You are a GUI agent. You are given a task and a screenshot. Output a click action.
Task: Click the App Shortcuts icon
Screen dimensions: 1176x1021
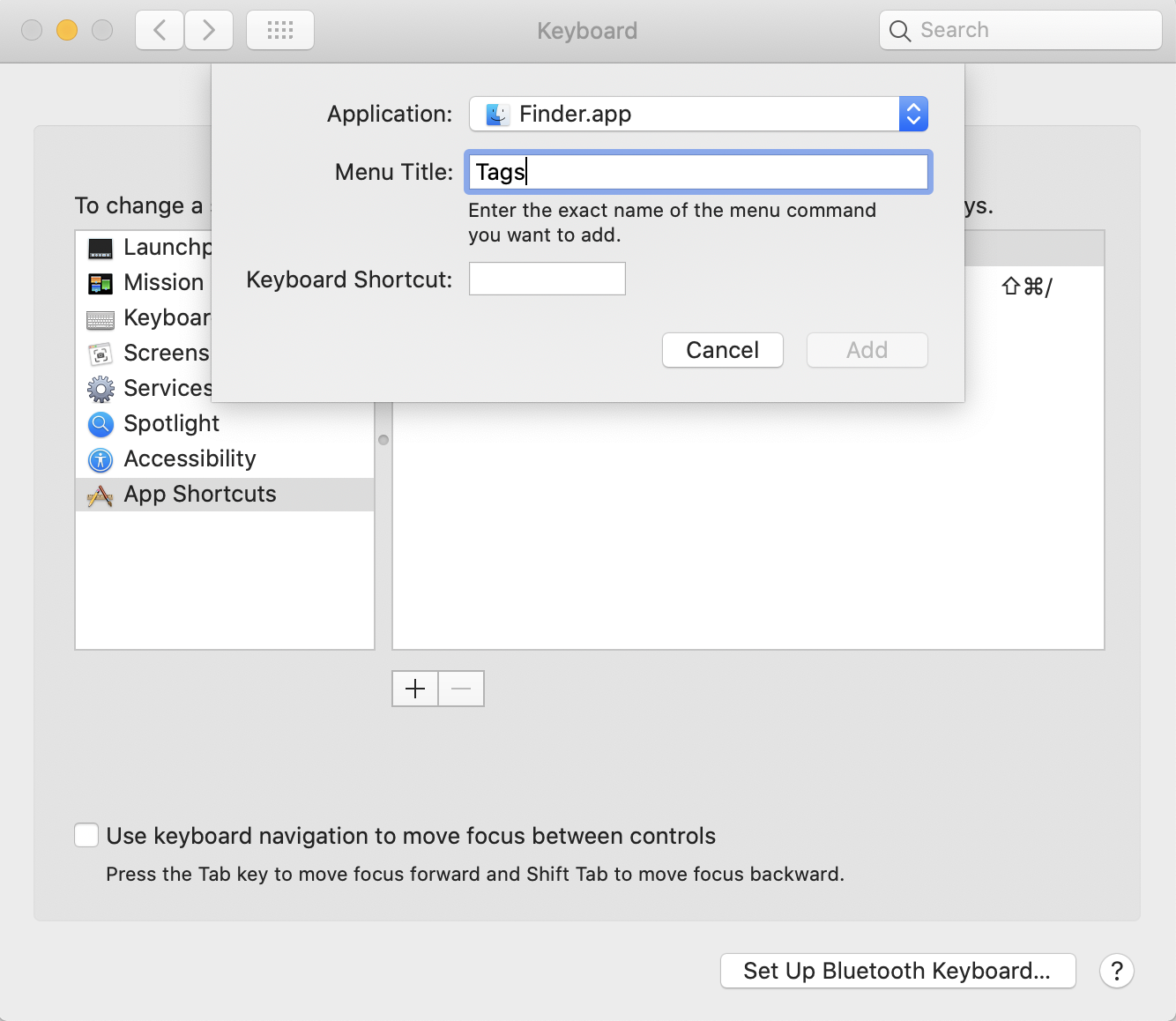(100, 496)
